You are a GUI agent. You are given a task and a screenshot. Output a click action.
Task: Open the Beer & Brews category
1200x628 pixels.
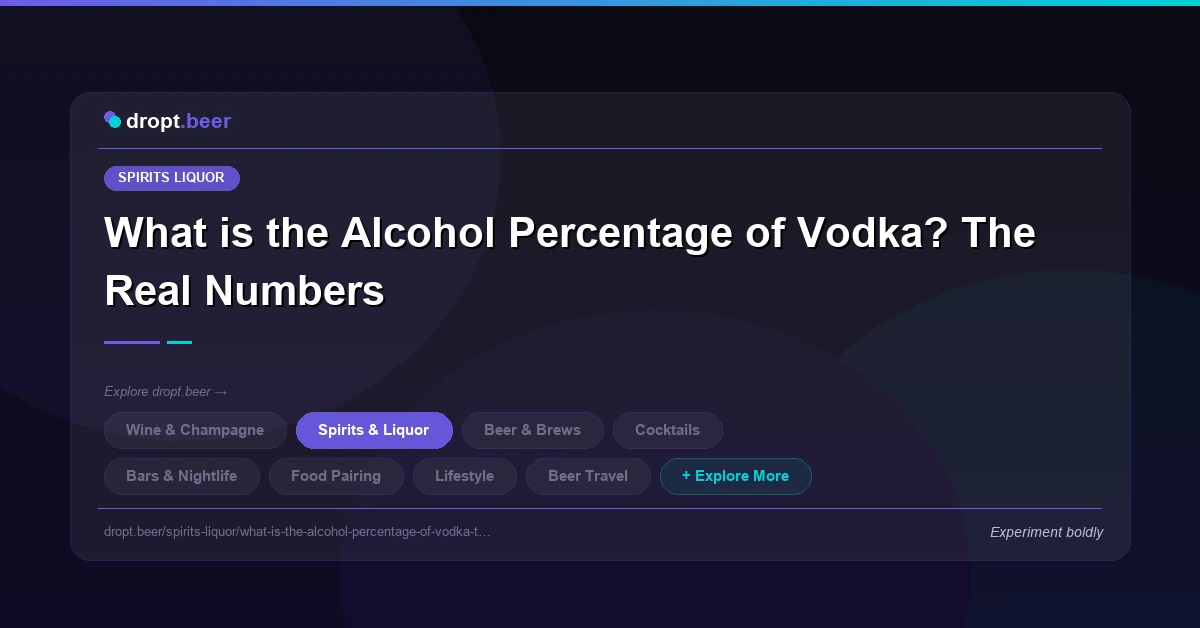[533, 430]
